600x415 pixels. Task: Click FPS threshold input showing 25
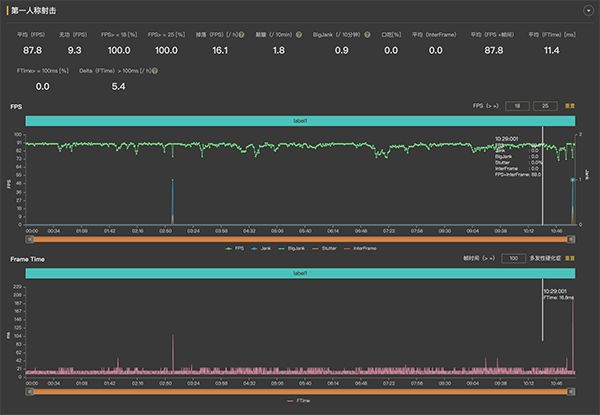545,105
